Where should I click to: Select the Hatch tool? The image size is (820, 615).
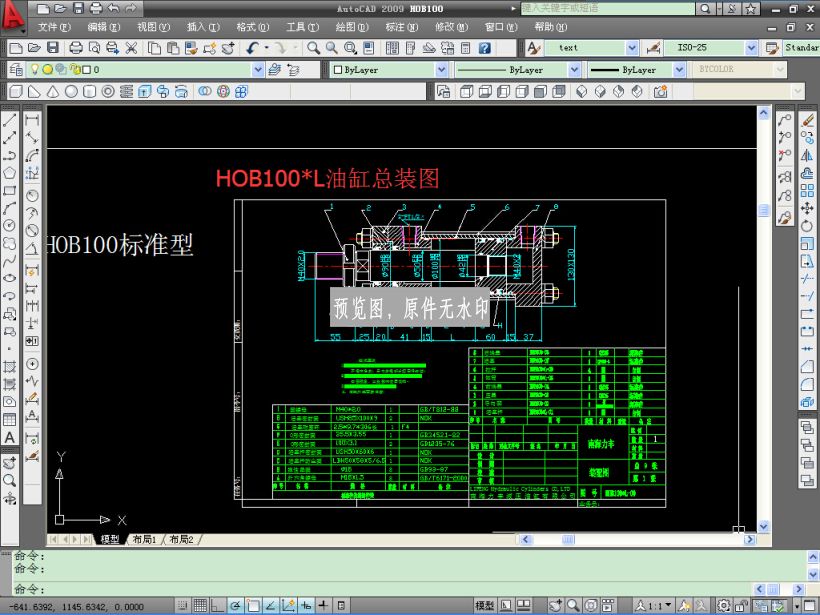(x=10, y=366)
